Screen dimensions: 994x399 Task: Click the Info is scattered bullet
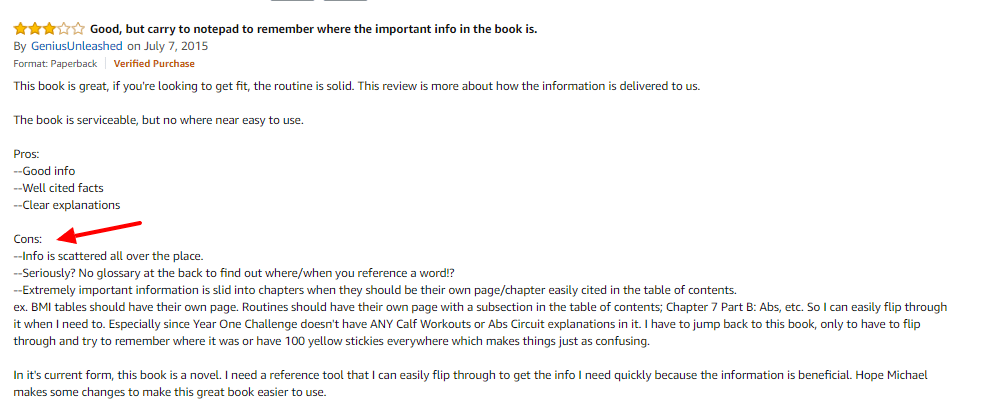(108, 256)
